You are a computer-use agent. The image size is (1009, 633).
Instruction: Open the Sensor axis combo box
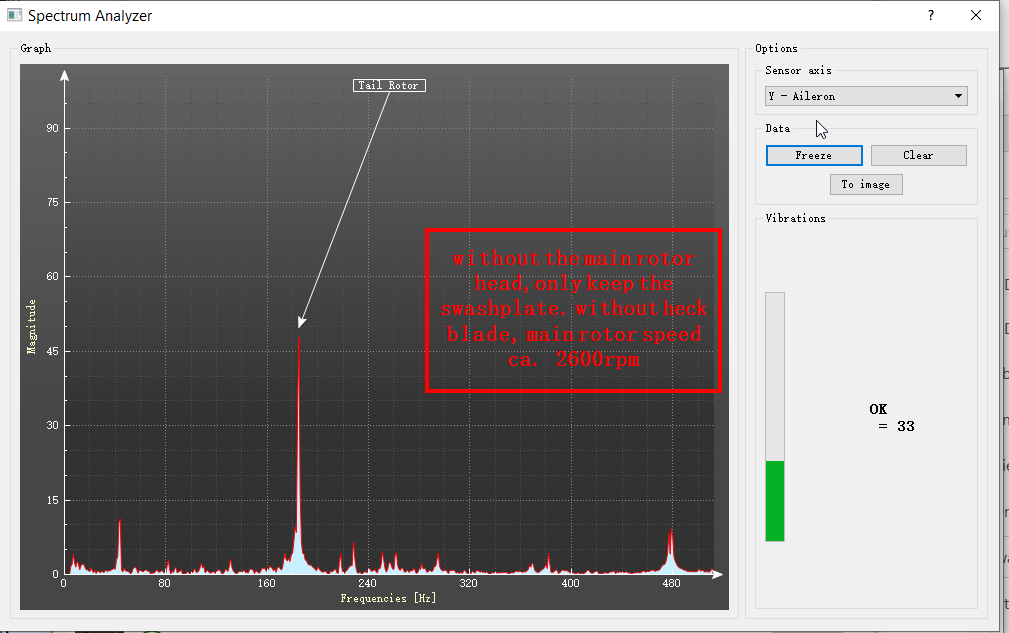pyautogui.click(x=865, y=96)
